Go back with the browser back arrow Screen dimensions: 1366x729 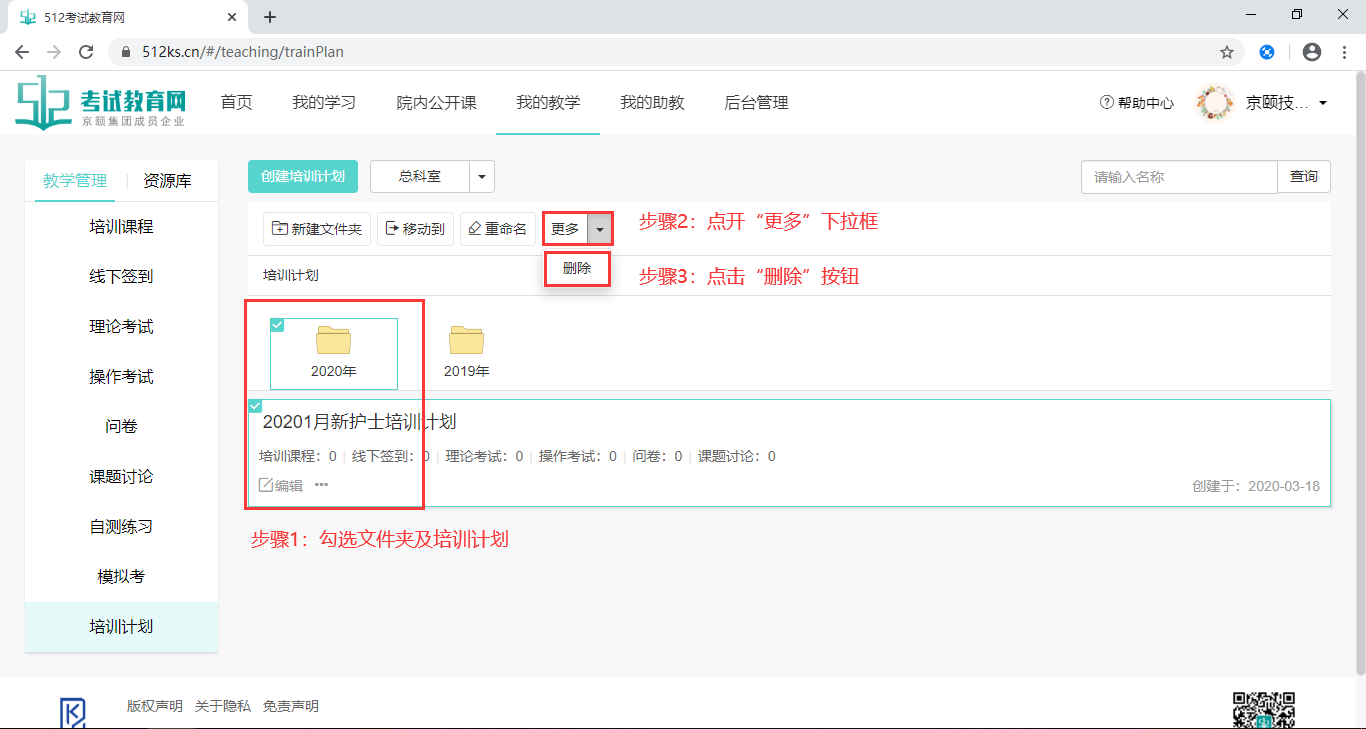point(22,52)
